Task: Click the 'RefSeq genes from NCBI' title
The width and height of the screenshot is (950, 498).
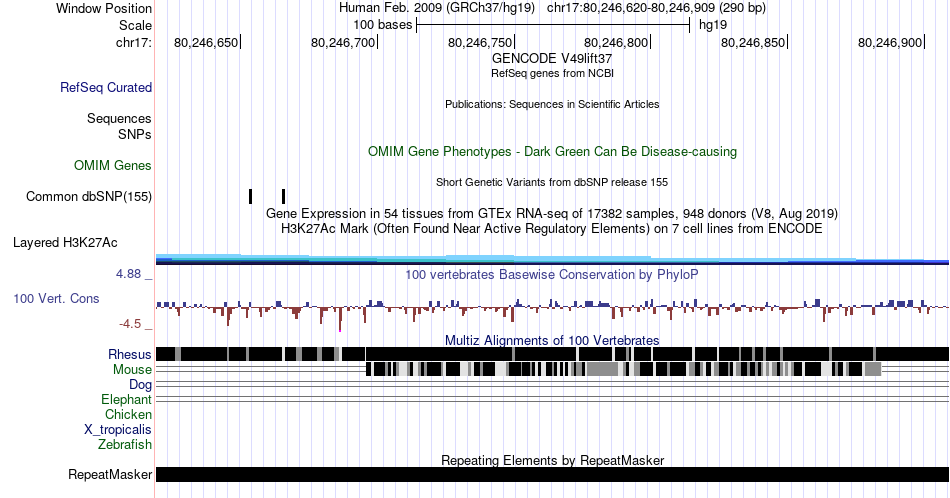Action: (x=552, y=73)
